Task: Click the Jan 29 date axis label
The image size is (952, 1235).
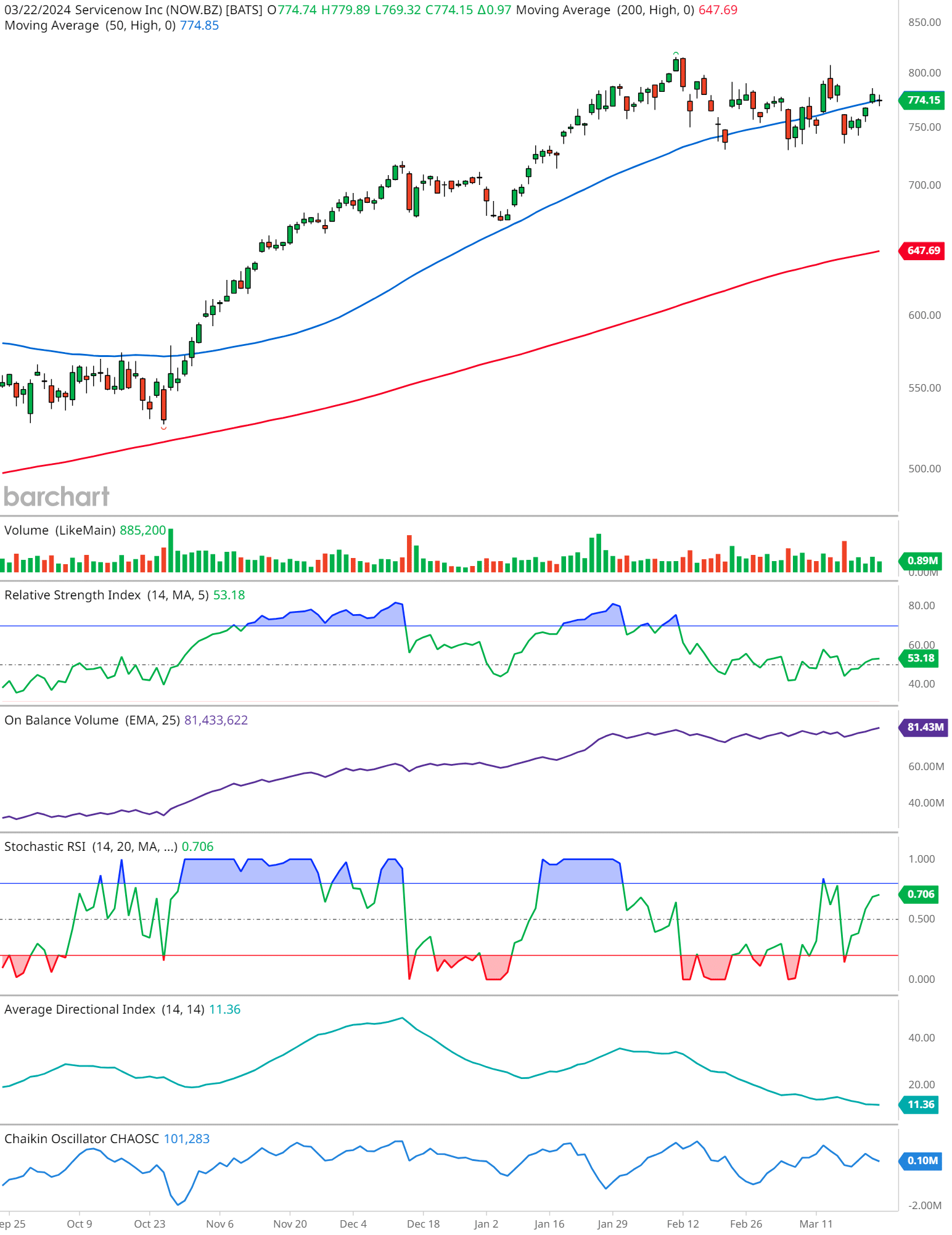Action: pyautogui.click(x=612, y=1224)
